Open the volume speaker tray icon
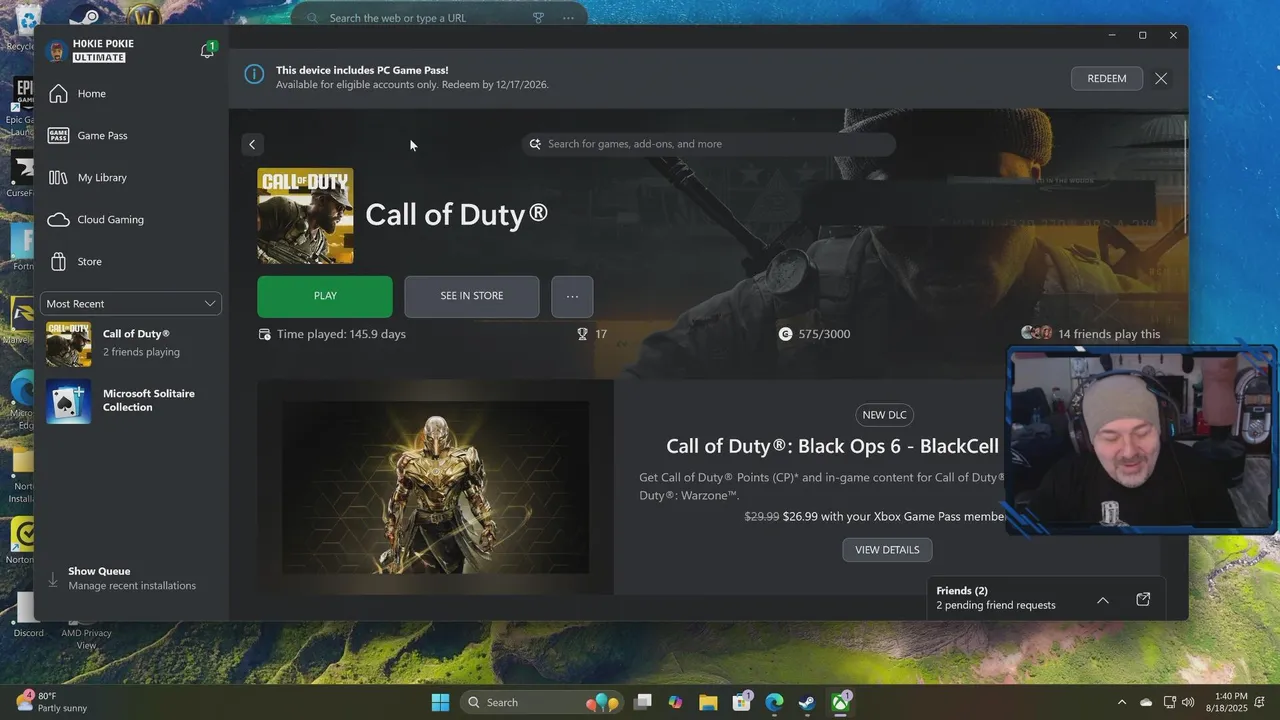Viewport: 1280px width, 720px height. (x=1188, y=702)
